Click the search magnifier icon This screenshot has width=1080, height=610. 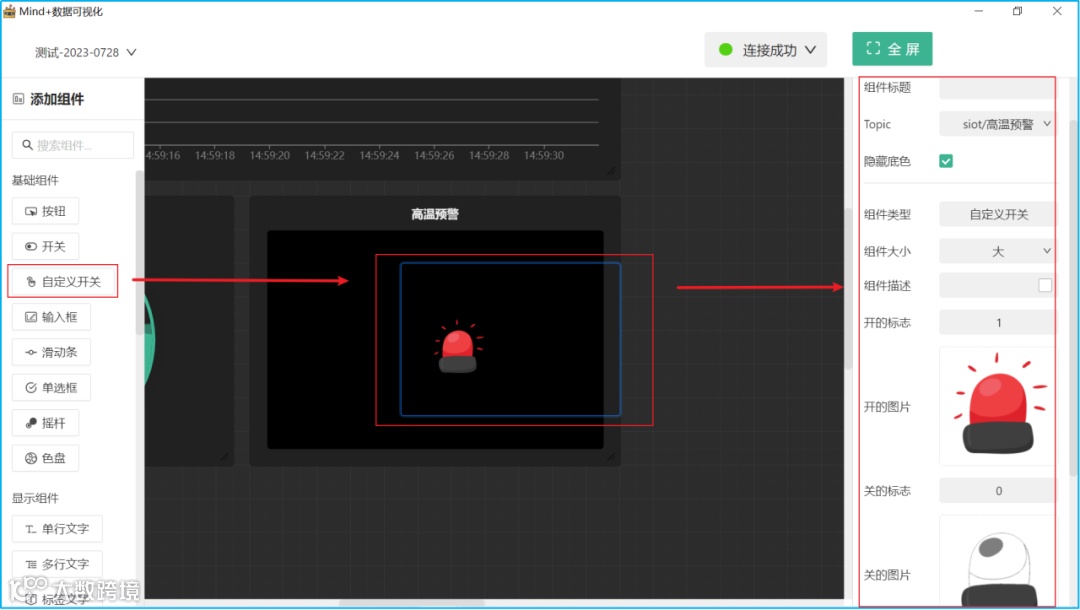[28, 145]
